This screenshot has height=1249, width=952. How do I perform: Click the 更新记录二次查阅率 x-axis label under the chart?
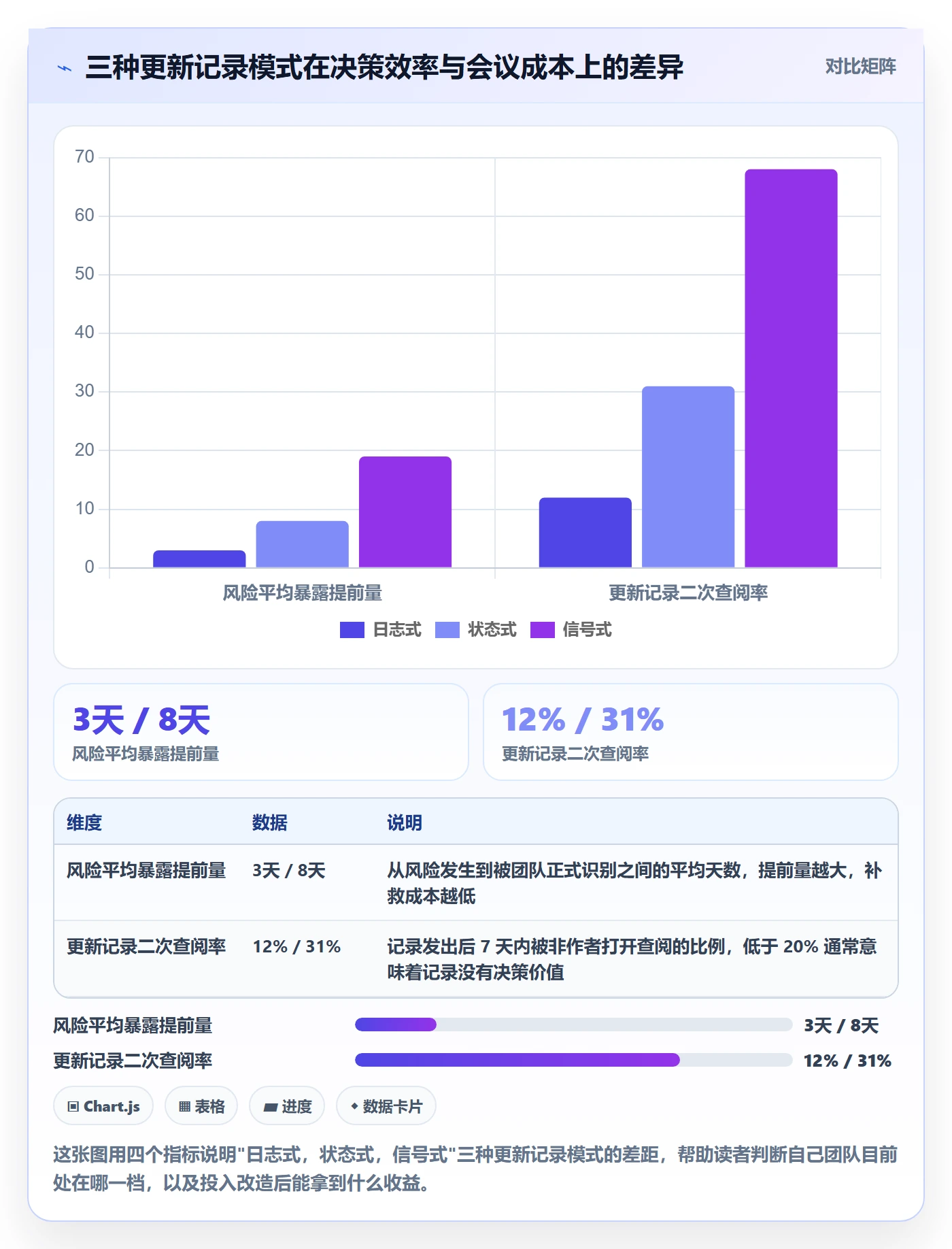688,593
